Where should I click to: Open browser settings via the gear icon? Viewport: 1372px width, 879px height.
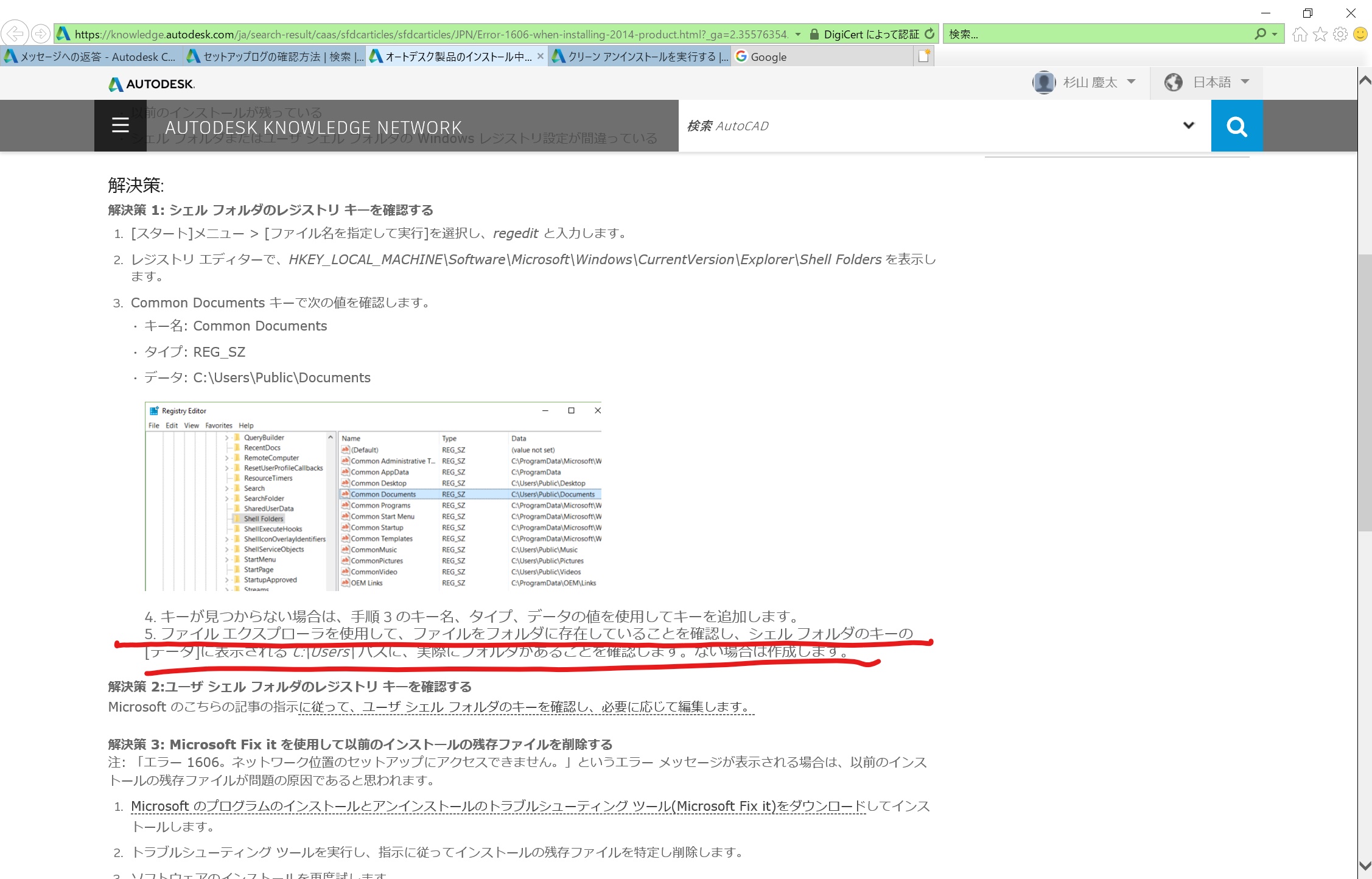tap(1339, 33)
